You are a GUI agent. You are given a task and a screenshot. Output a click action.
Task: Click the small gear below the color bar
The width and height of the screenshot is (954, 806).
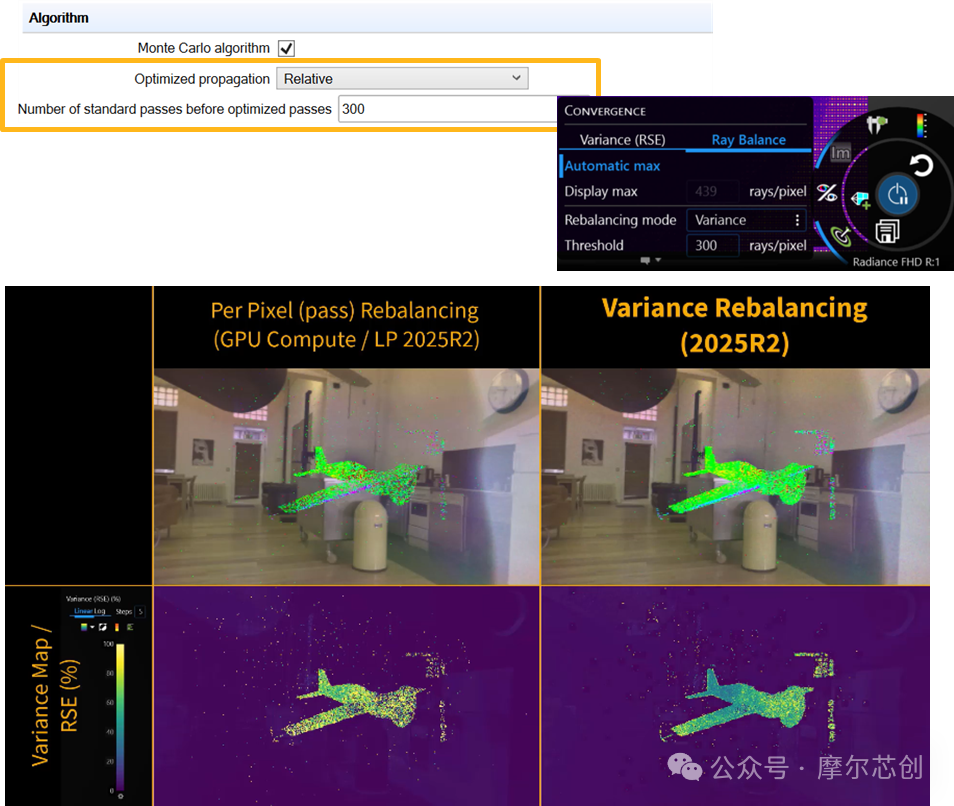click(x=120, y=796)
